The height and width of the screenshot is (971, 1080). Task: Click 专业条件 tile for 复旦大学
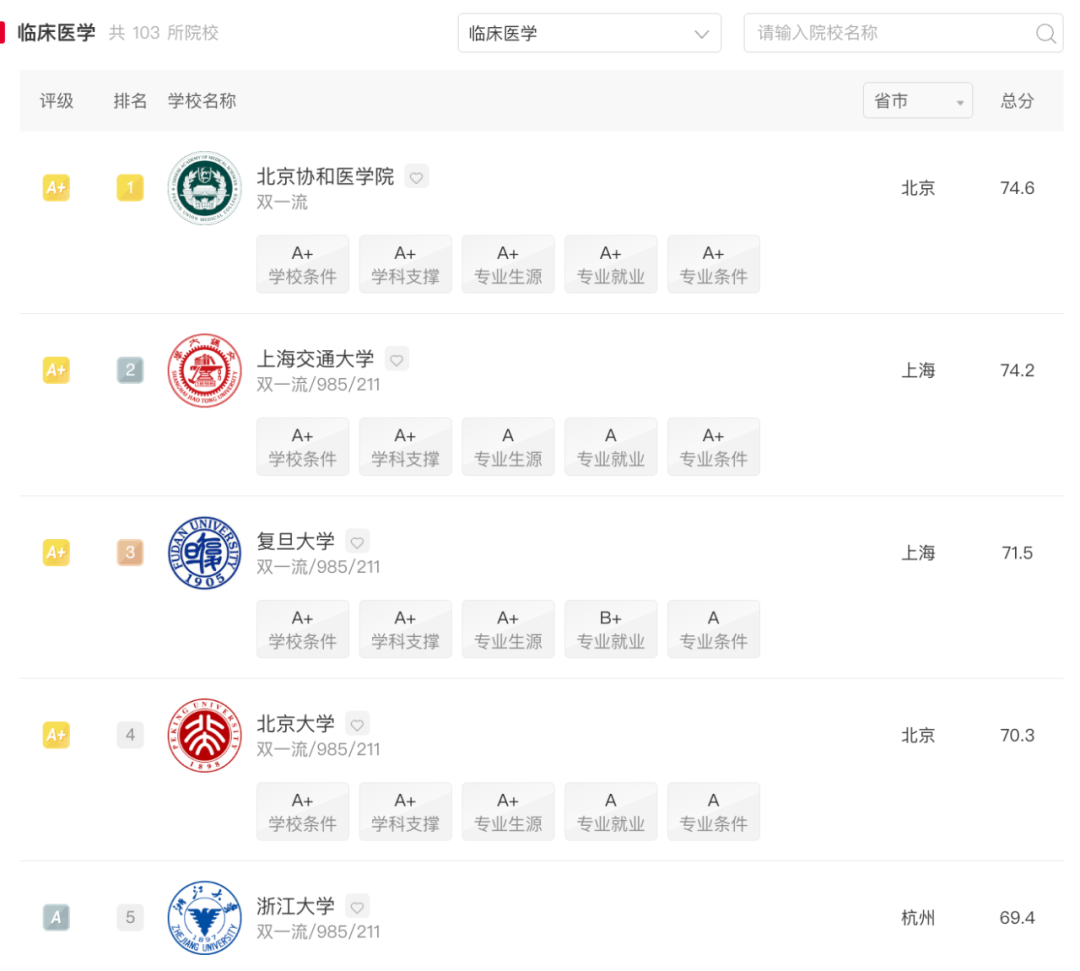[x=714, y=629]
